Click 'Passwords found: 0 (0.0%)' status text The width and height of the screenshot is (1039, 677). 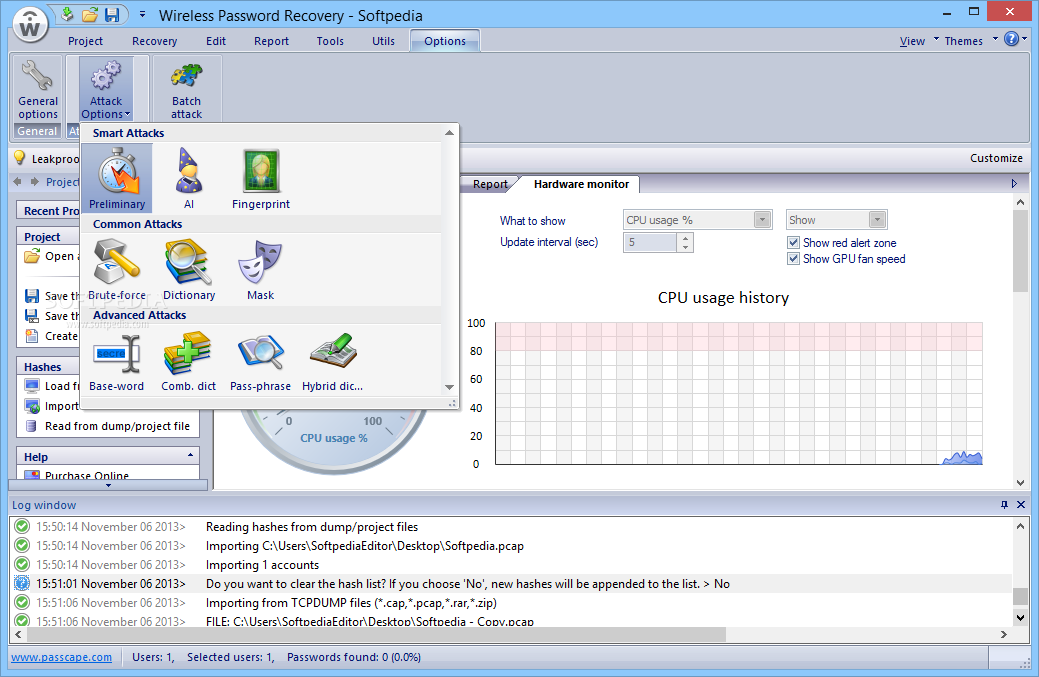(354, 657)
